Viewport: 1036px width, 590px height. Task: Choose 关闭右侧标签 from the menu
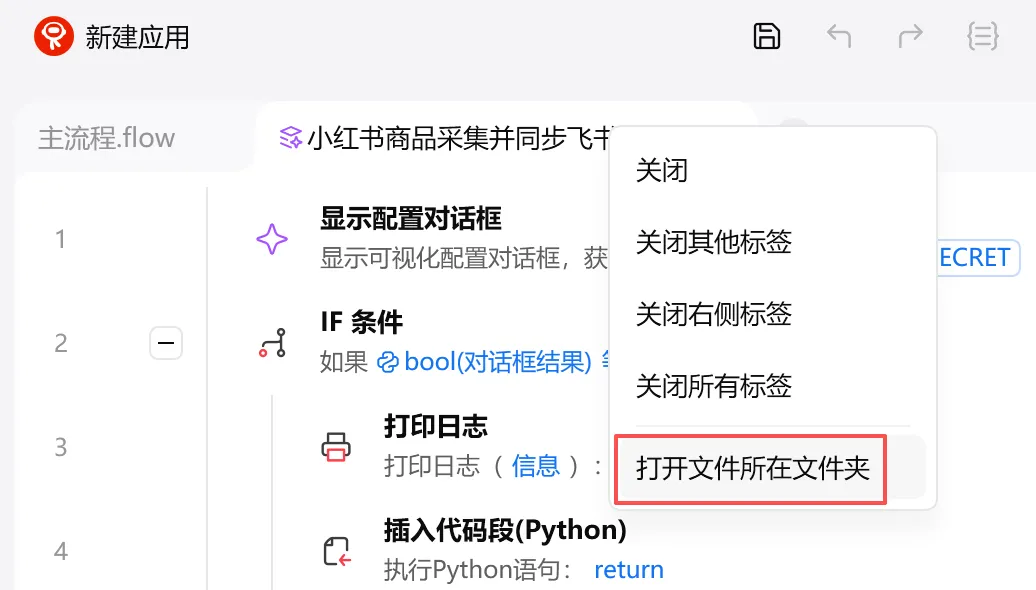(714, 314)
